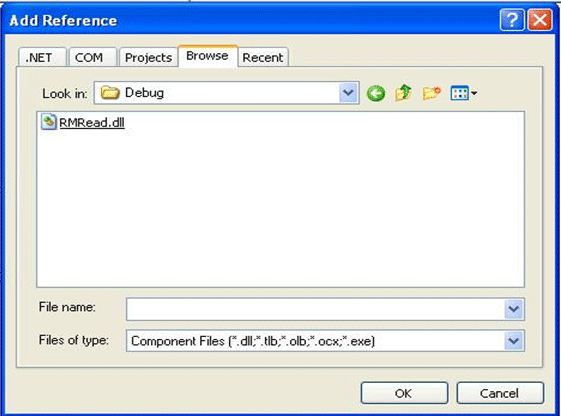Open the Projects tab
Screen dimensions: 561x416
(x=148, y=57)
